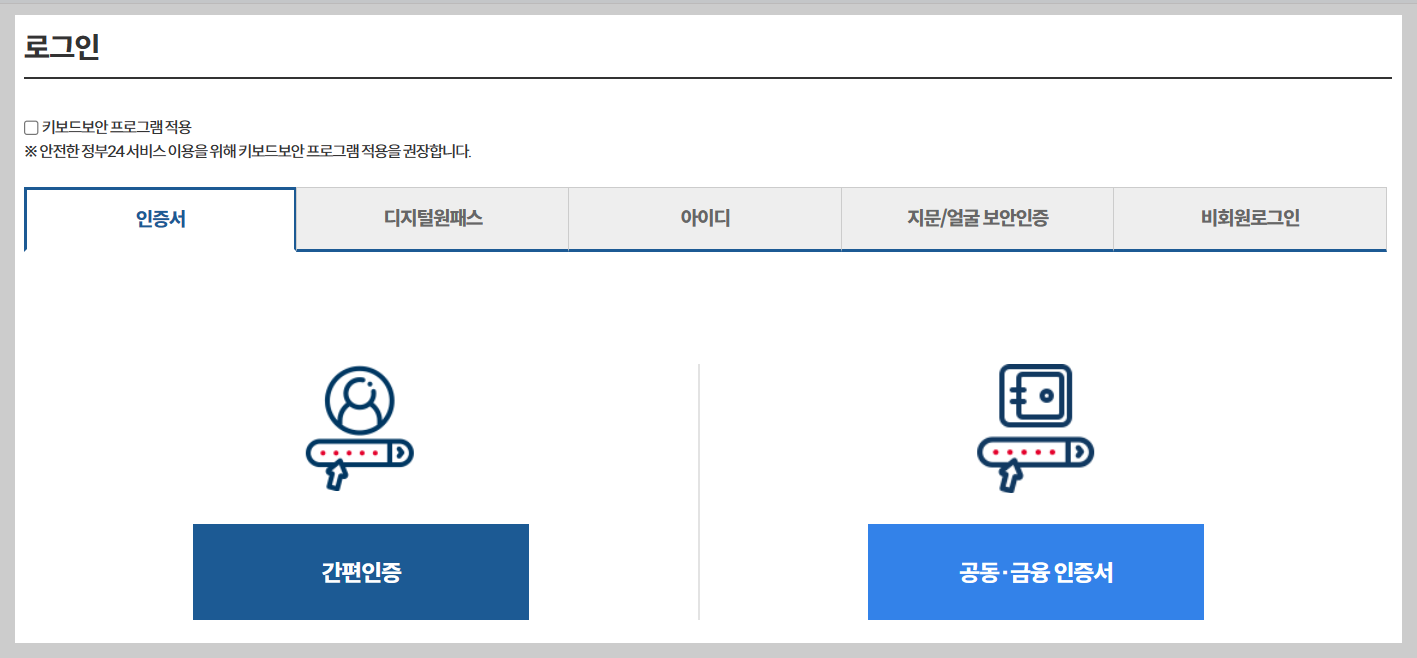
Task: Open the 아이디 login tab
Action: pos(705,218)
